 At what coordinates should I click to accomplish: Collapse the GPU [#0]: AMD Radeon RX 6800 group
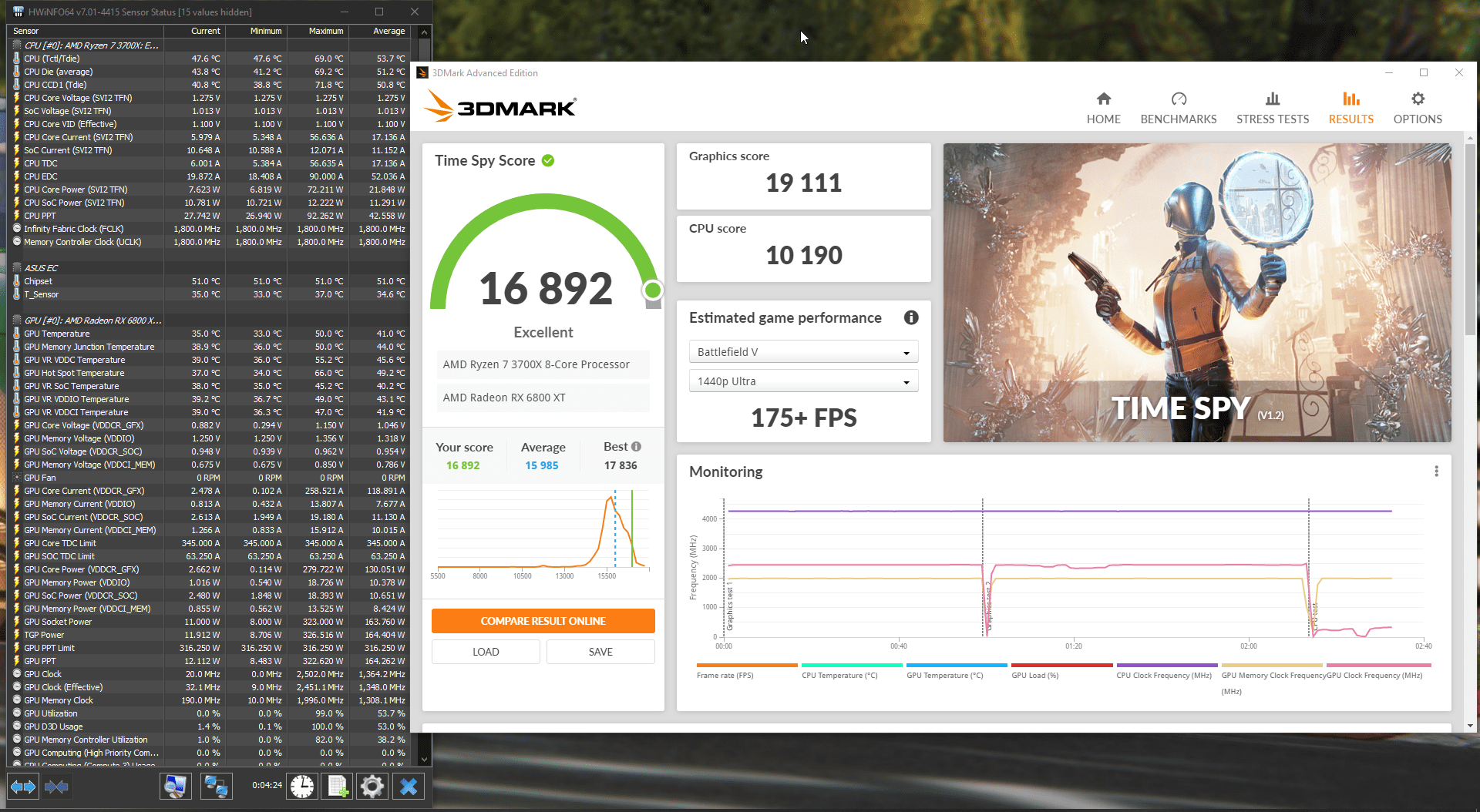coord(18,320)
